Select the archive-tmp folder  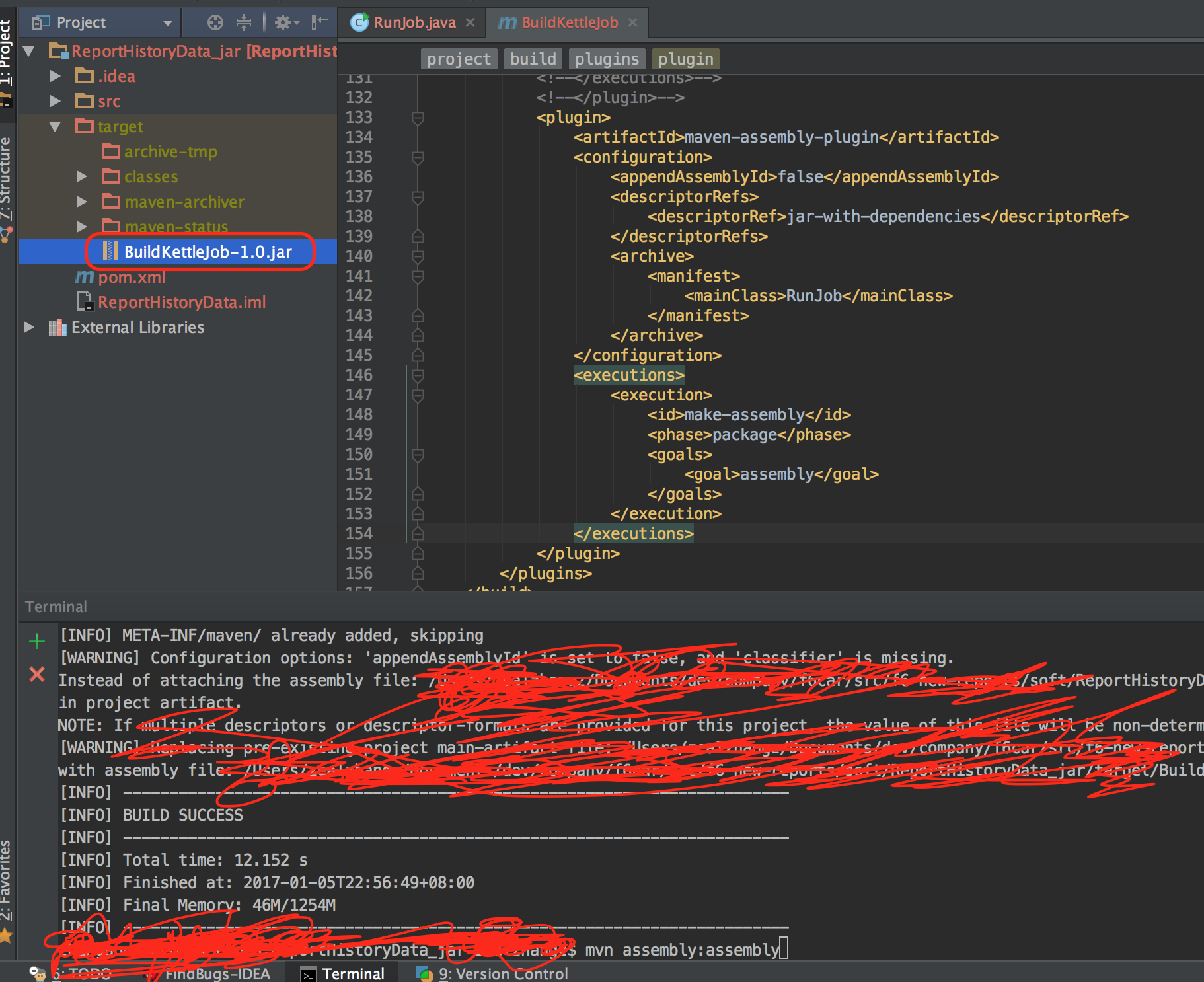tap(170, 151)
